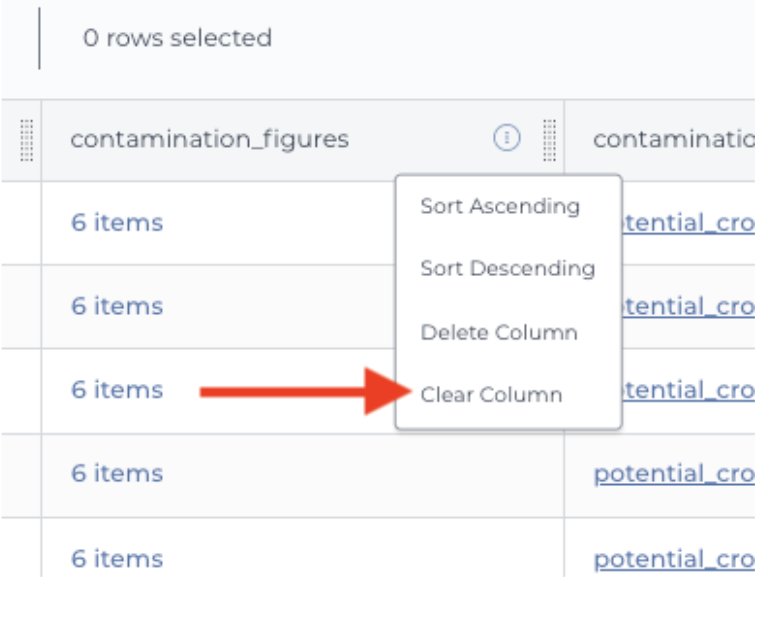Open the fourth row's 6 items link

coord(117,473)
